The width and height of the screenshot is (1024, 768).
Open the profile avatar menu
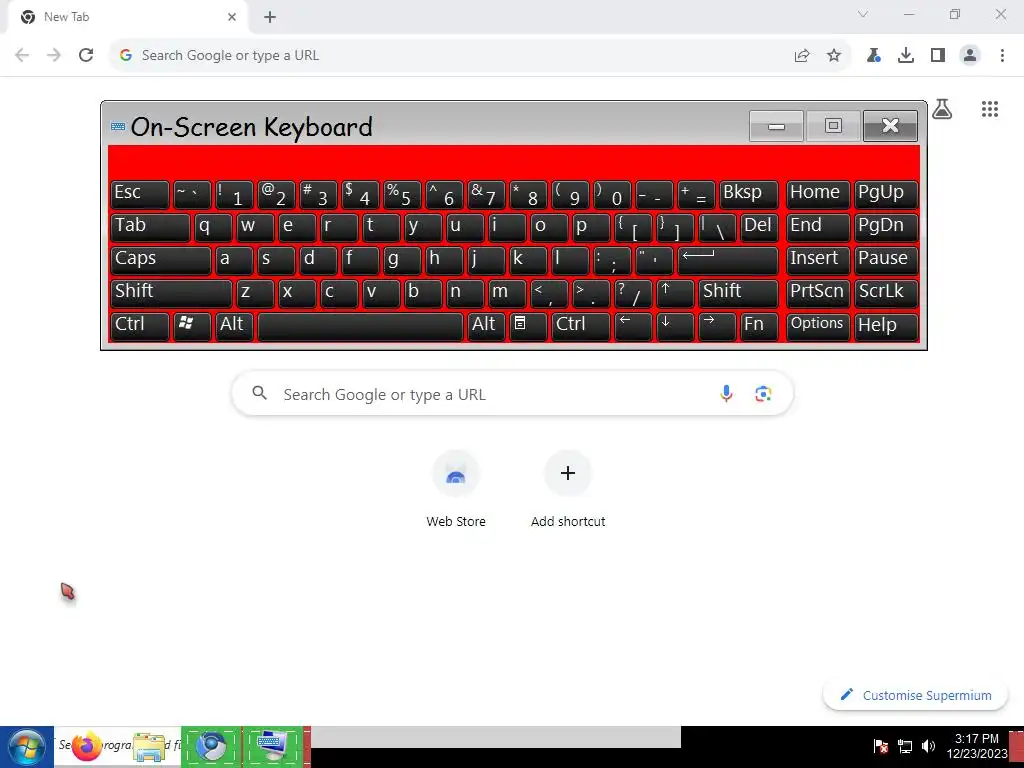[x=970, y=56]
